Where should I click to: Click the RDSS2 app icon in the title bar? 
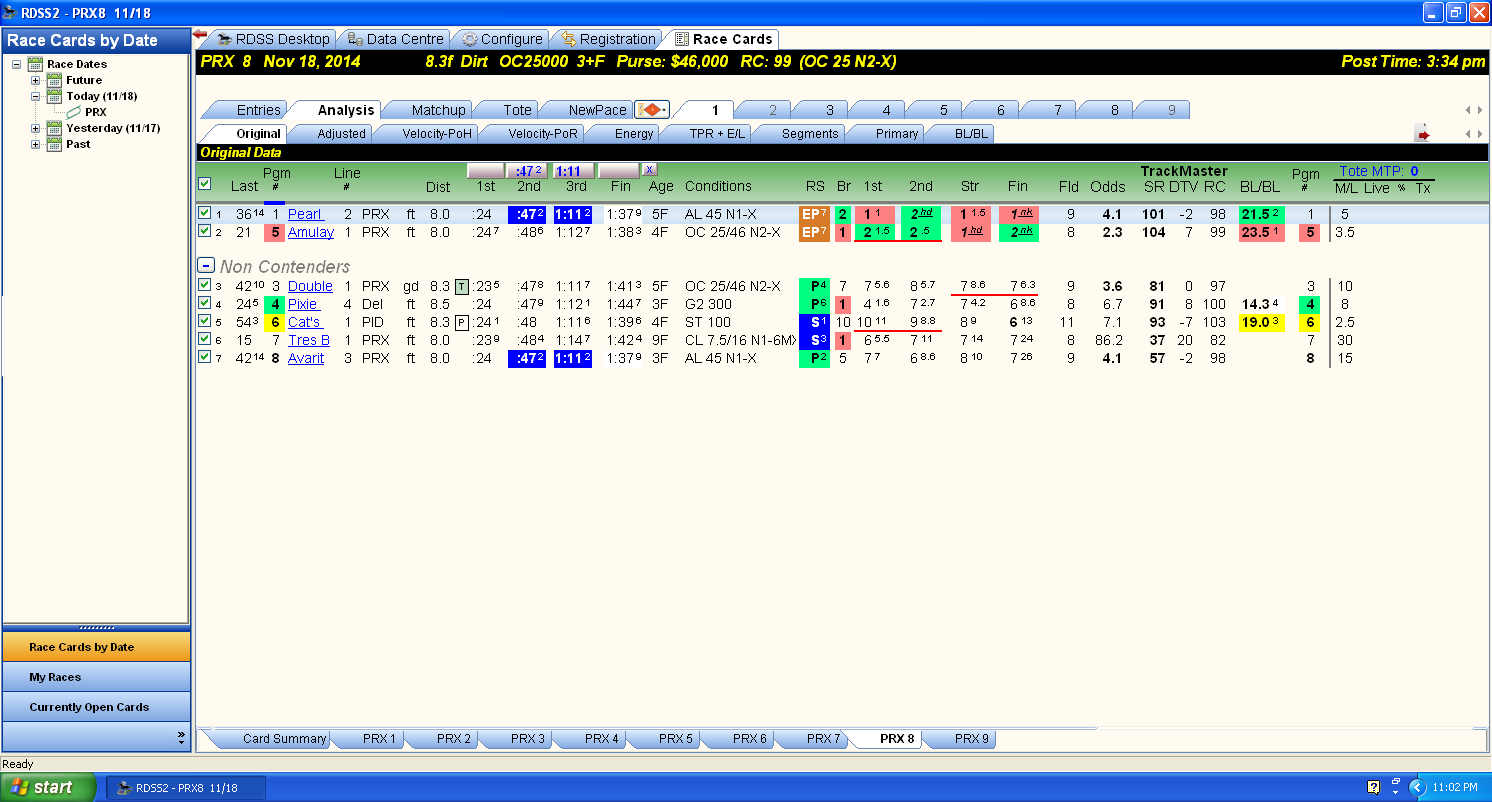(x=10, y=12)
